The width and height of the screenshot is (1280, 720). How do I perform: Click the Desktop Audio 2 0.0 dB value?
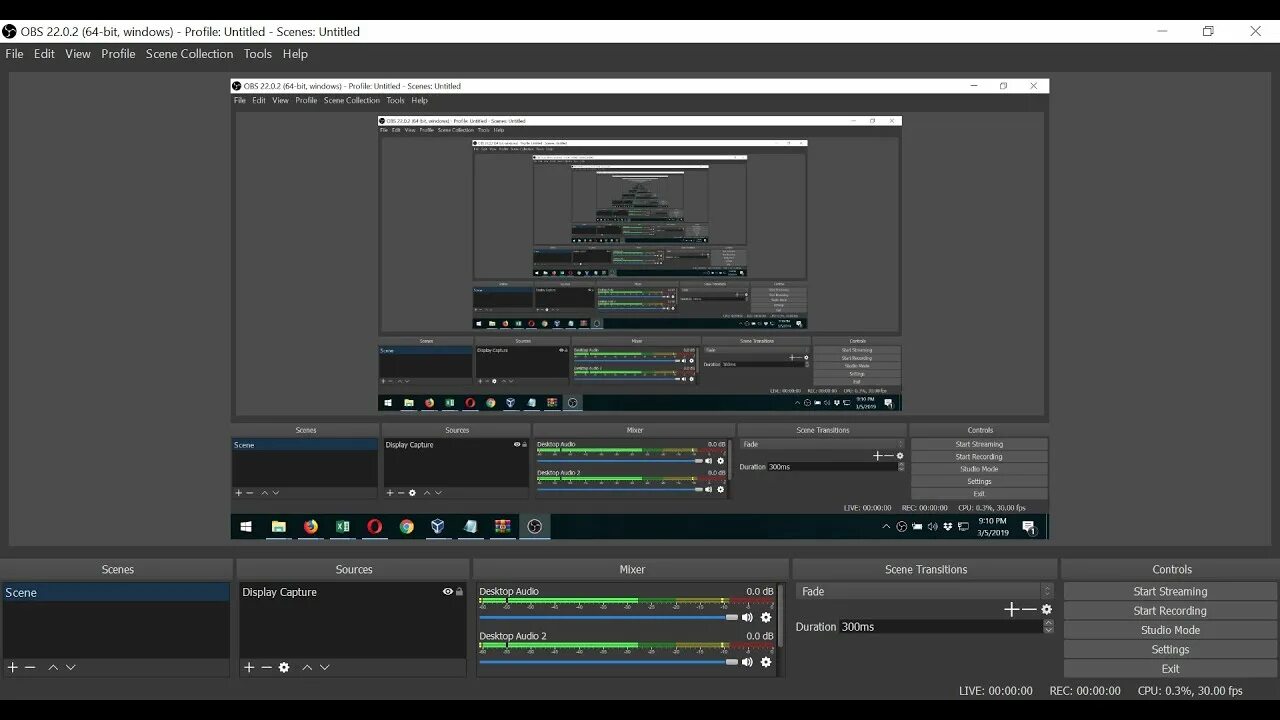pos(760,636)
